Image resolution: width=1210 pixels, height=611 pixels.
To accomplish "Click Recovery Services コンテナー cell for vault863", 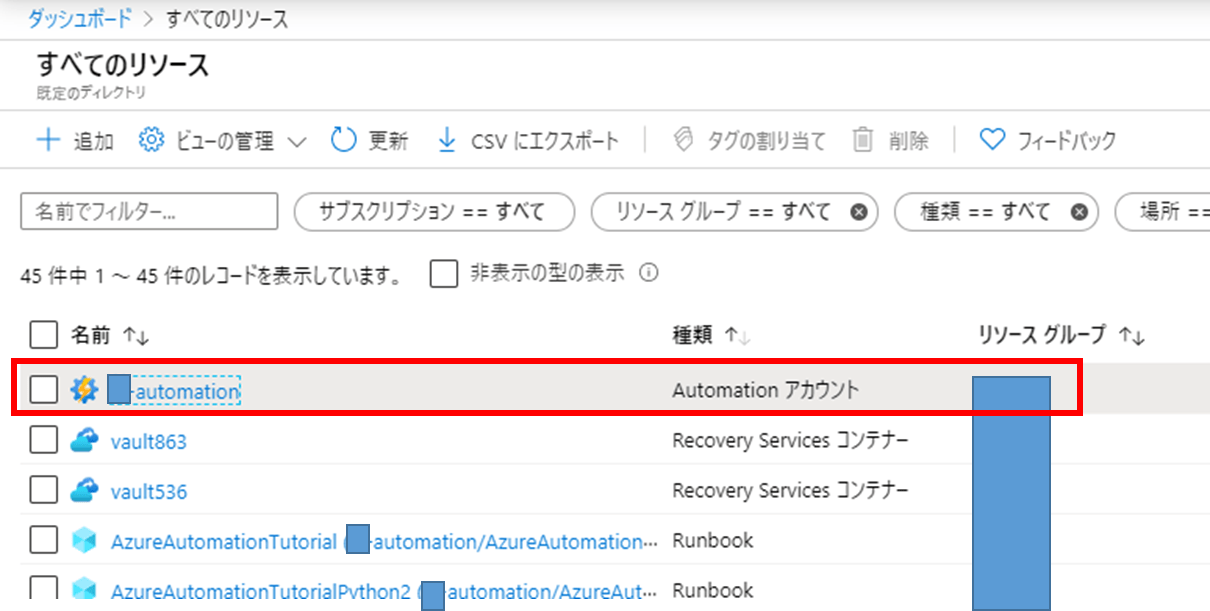I will coord(790,440).
